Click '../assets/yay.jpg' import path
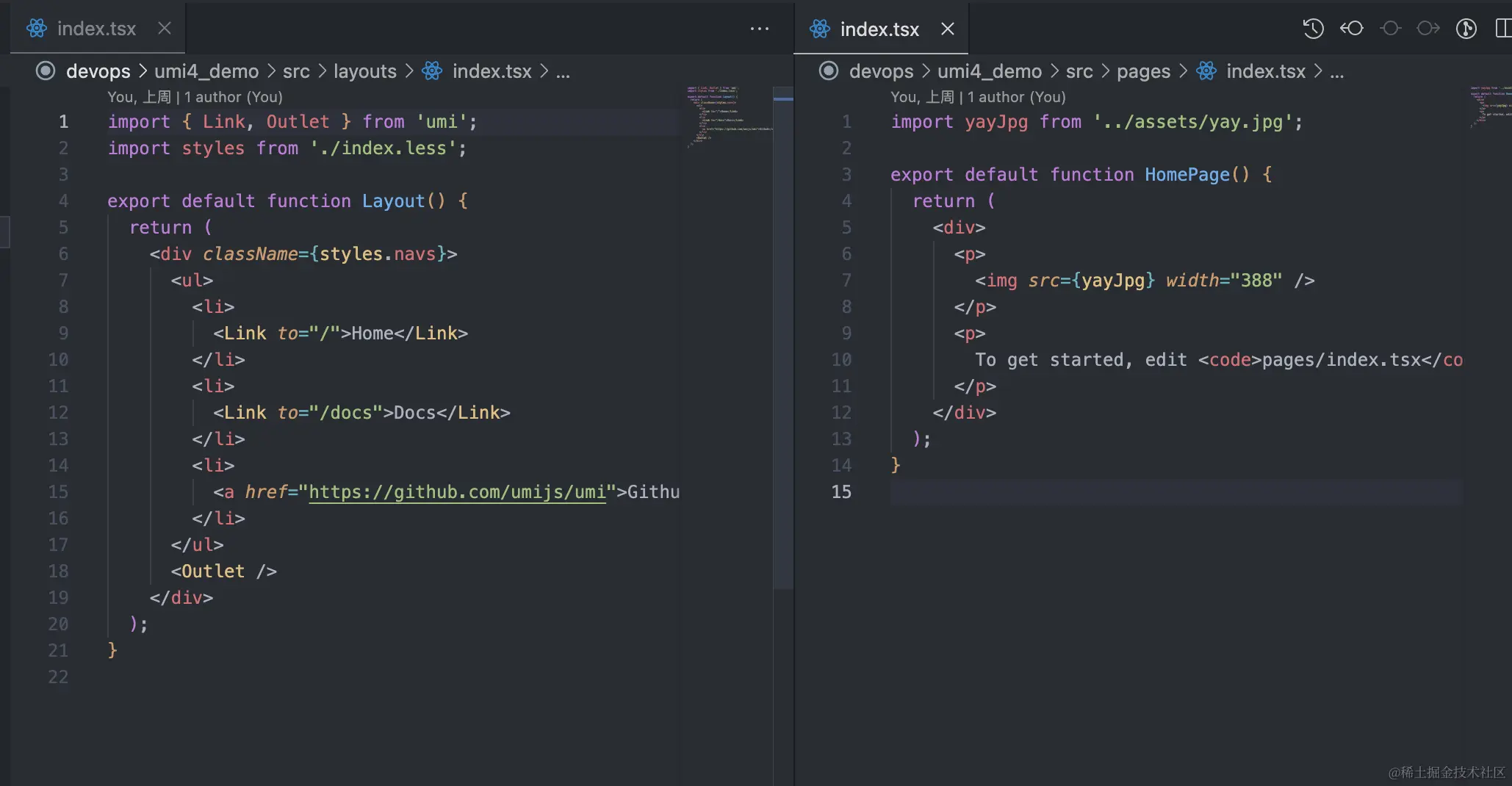Screen dimensions: 1512x786 coord(1193,121)
